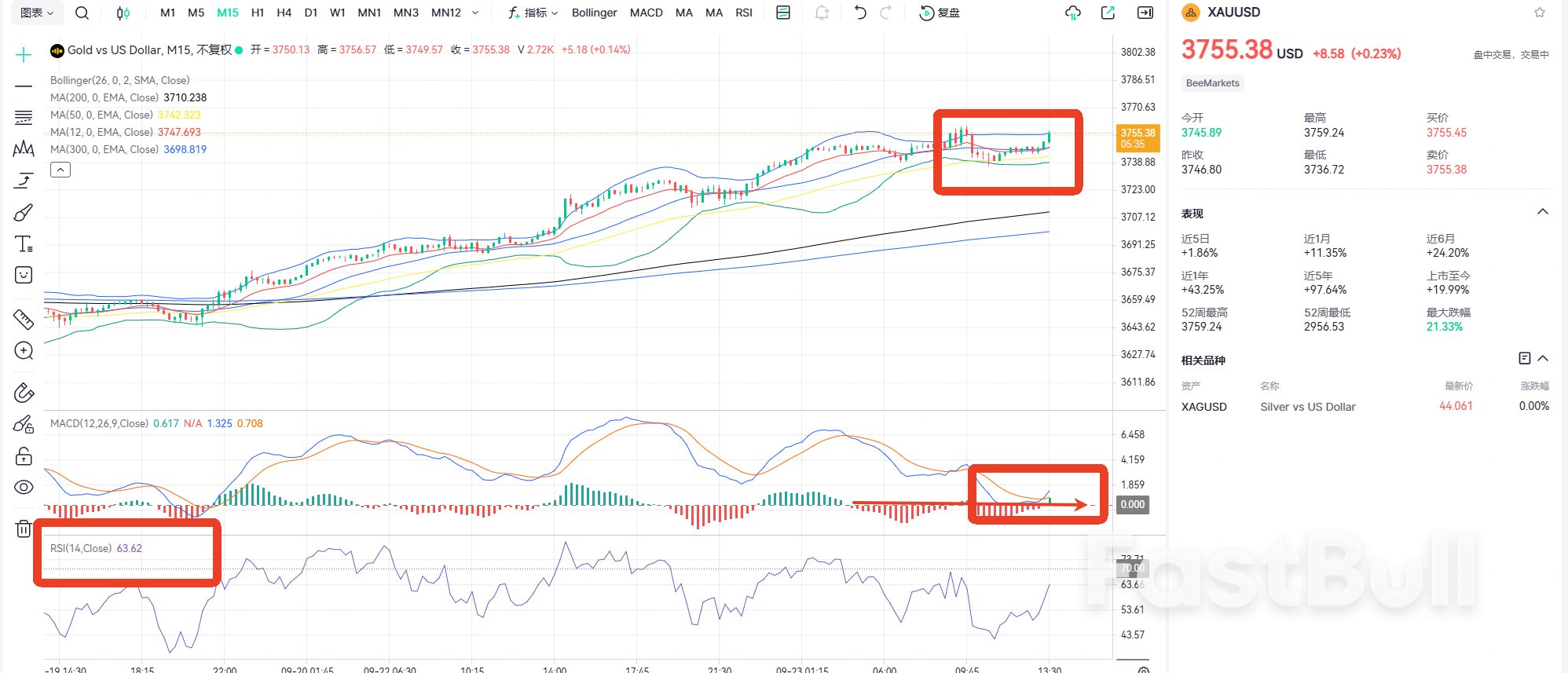Add the Bollinger indicator shortcut

pos(594,13)
